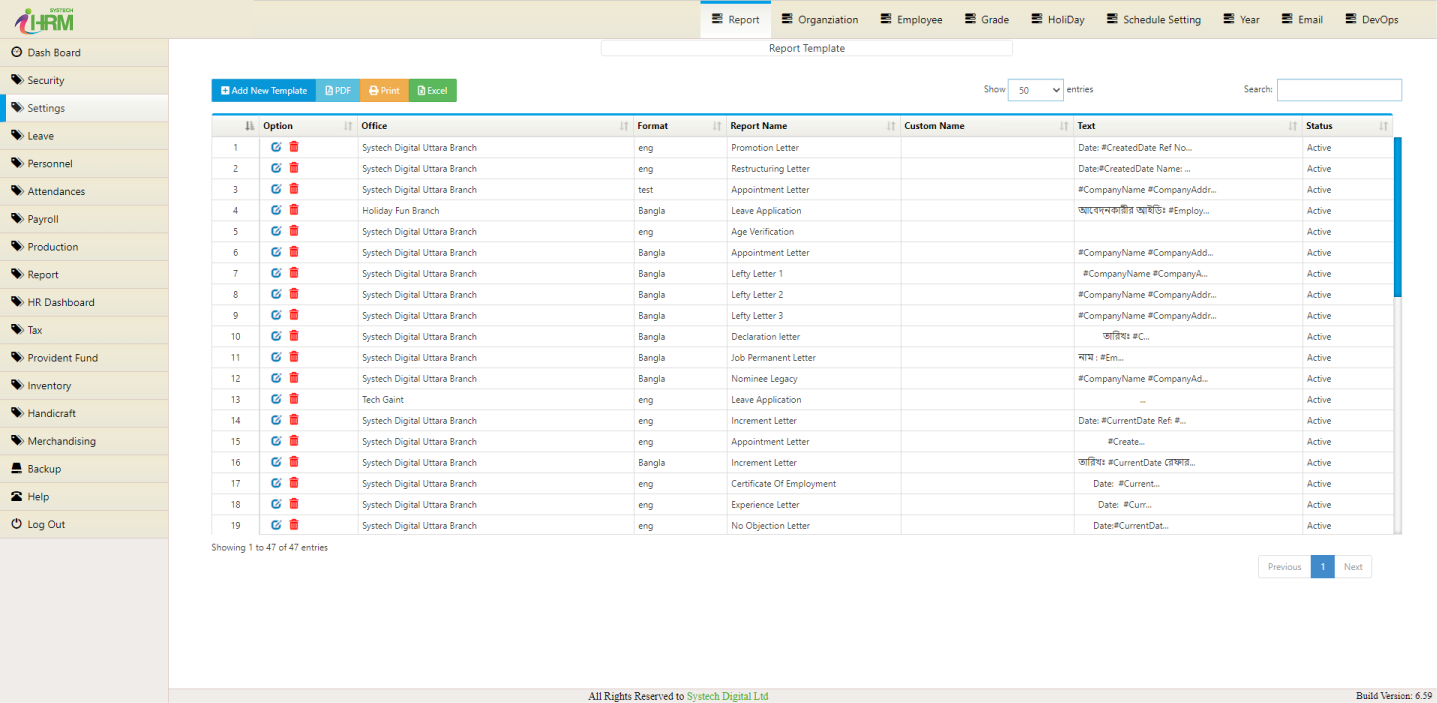Click the Systech HRM logo
Image resolution: width=1437 pixels, height=703 pixels.
44,19
